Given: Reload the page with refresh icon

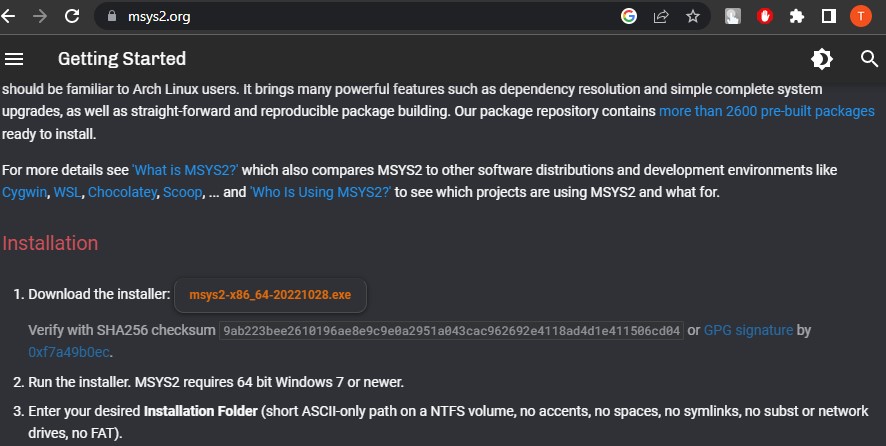Looking at the screenshot, I should point(72,16).
